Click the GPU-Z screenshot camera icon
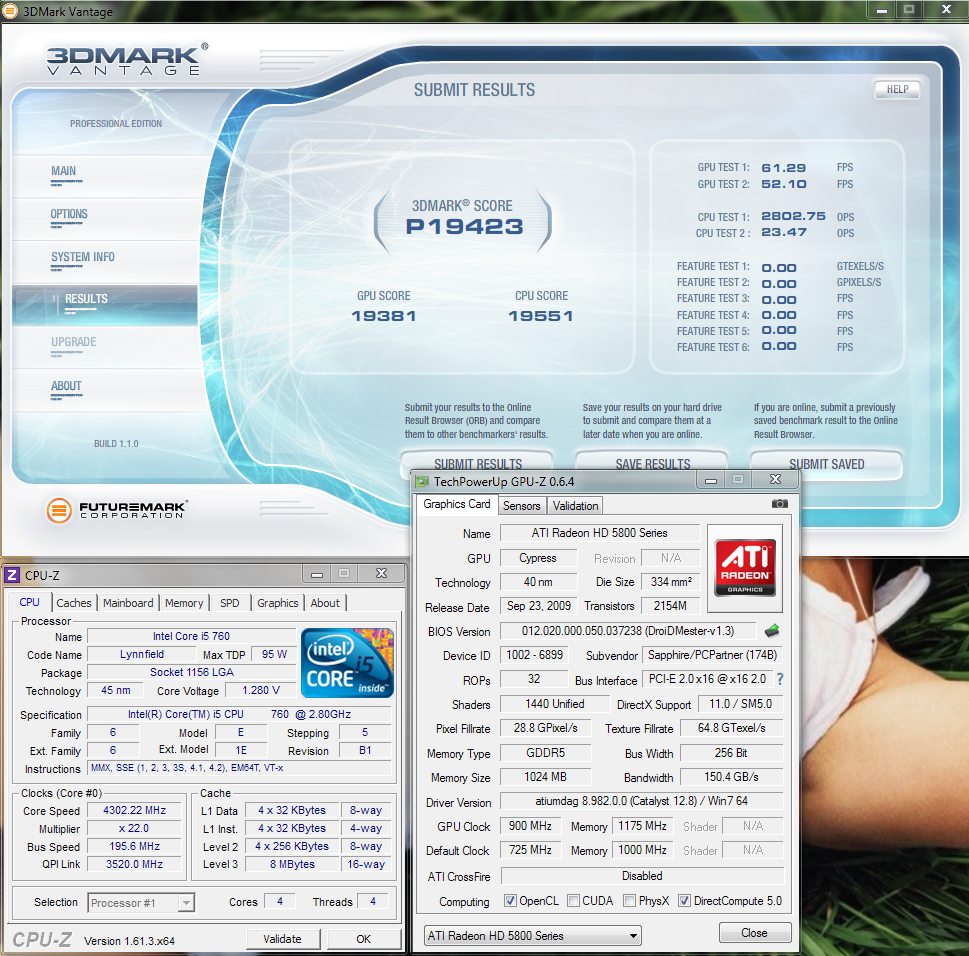Viewport: 969px width, 956px height. click(779, 504)
